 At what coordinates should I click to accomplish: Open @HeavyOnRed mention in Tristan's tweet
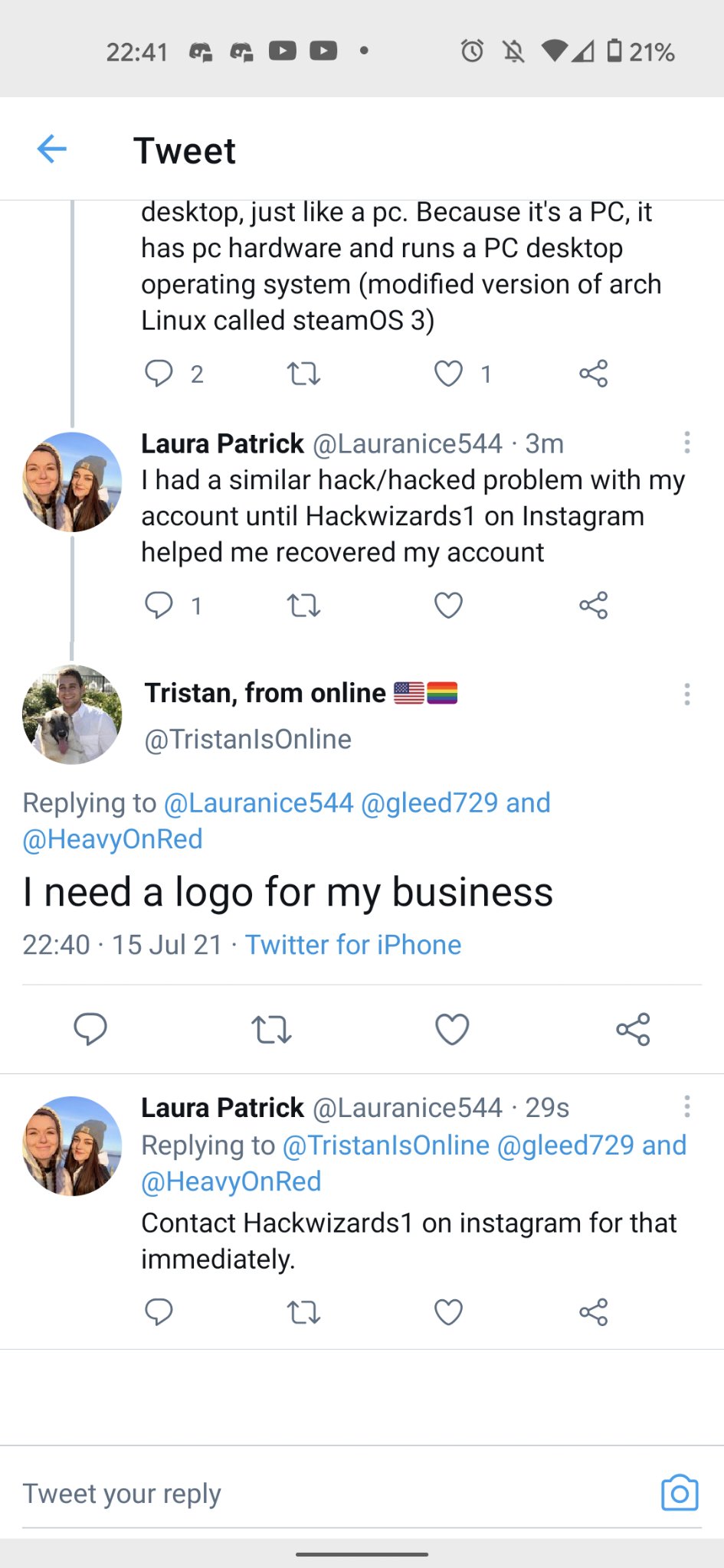pos(113,839)
